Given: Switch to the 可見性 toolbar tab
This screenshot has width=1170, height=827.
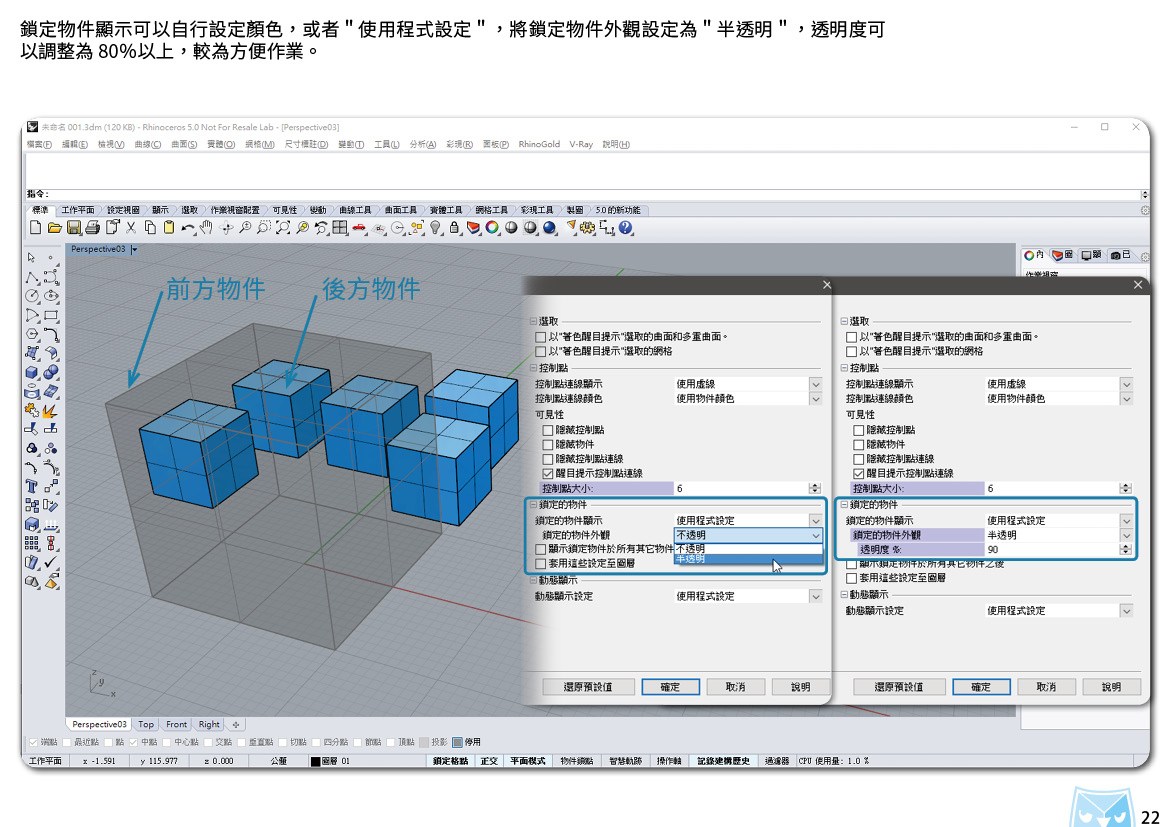Looking at the screenshot, I should pyautogui.click(x=284, y=210).
